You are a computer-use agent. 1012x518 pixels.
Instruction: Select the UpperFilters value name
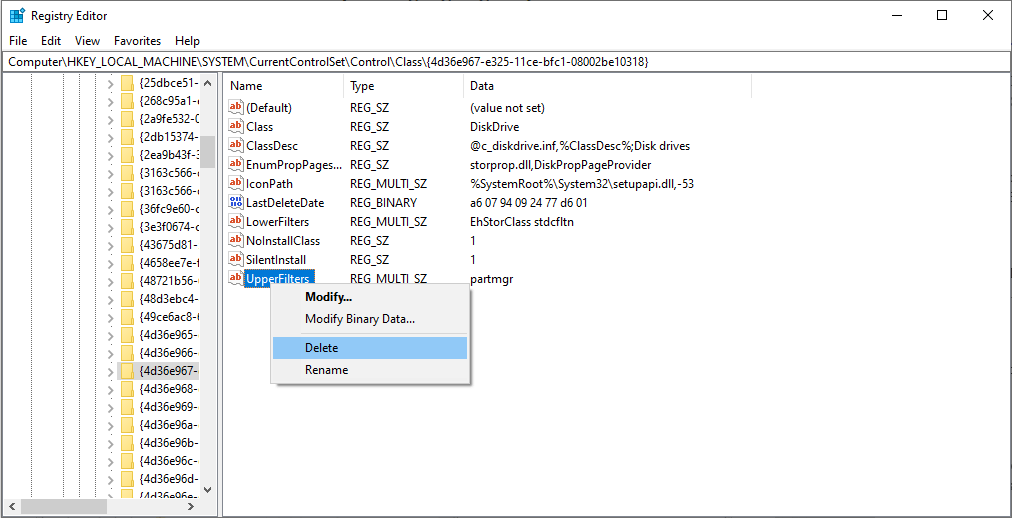click(279, 279)
